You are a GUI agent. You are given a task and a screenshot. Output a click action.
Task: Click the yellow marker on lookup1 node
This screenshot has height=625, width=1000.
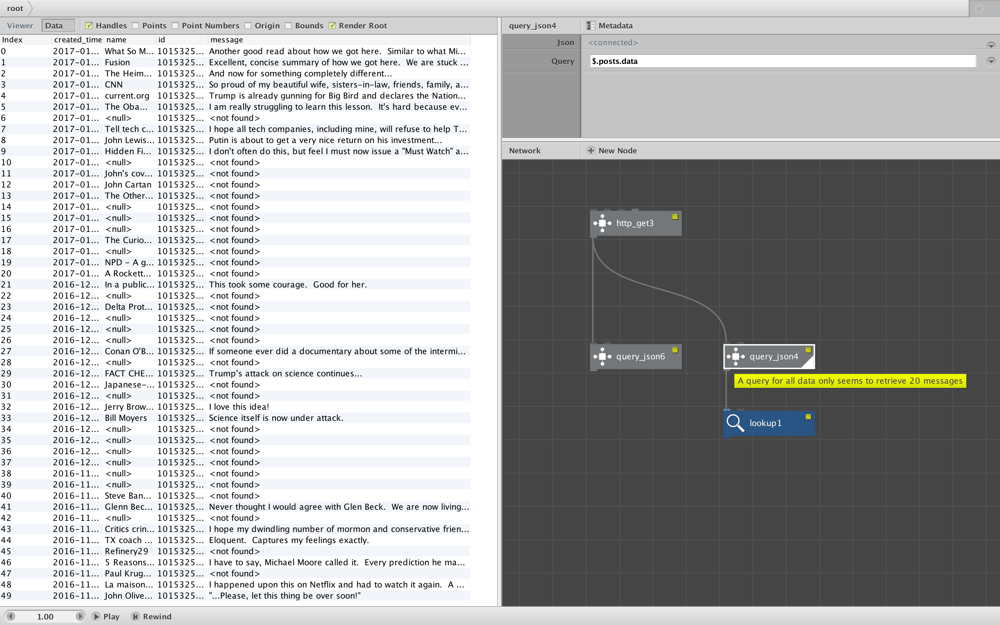(x=808, y=416)
